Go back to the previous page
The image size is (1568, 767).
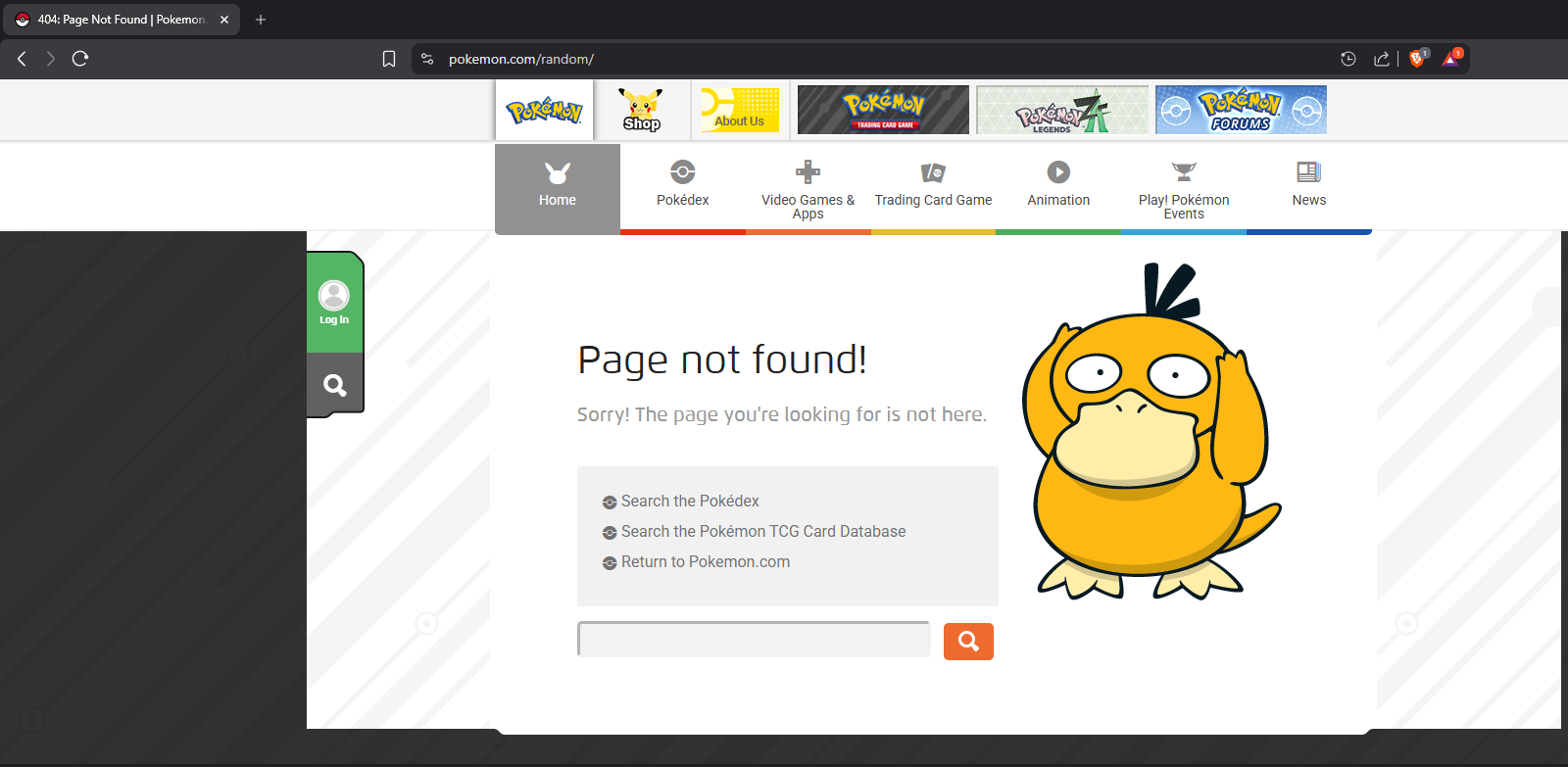[x=22, y=59]
